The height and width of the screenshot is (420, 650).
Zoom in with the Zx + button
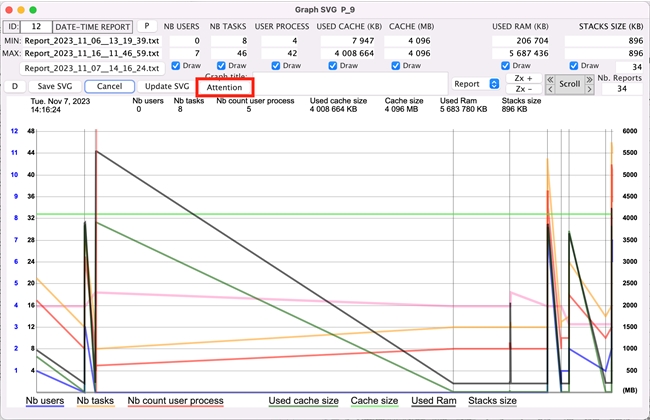pos(523,77)
